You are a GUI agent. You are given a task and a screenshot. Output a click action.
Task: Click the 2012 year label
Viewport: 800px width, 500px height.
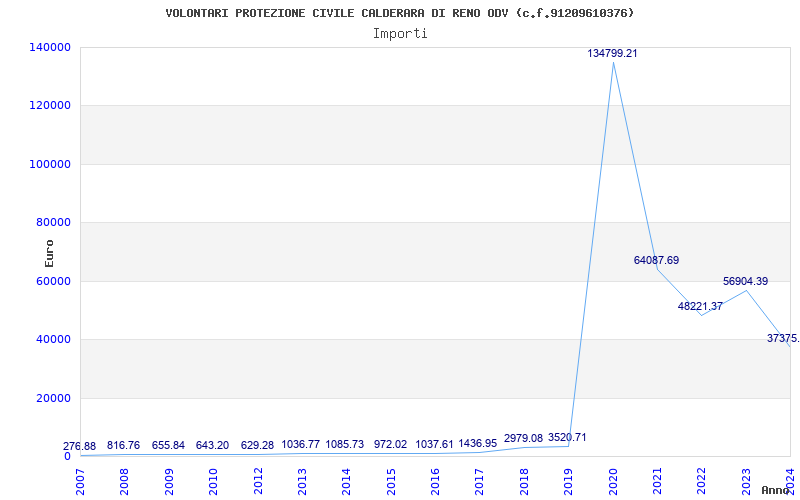pos(258,482)
